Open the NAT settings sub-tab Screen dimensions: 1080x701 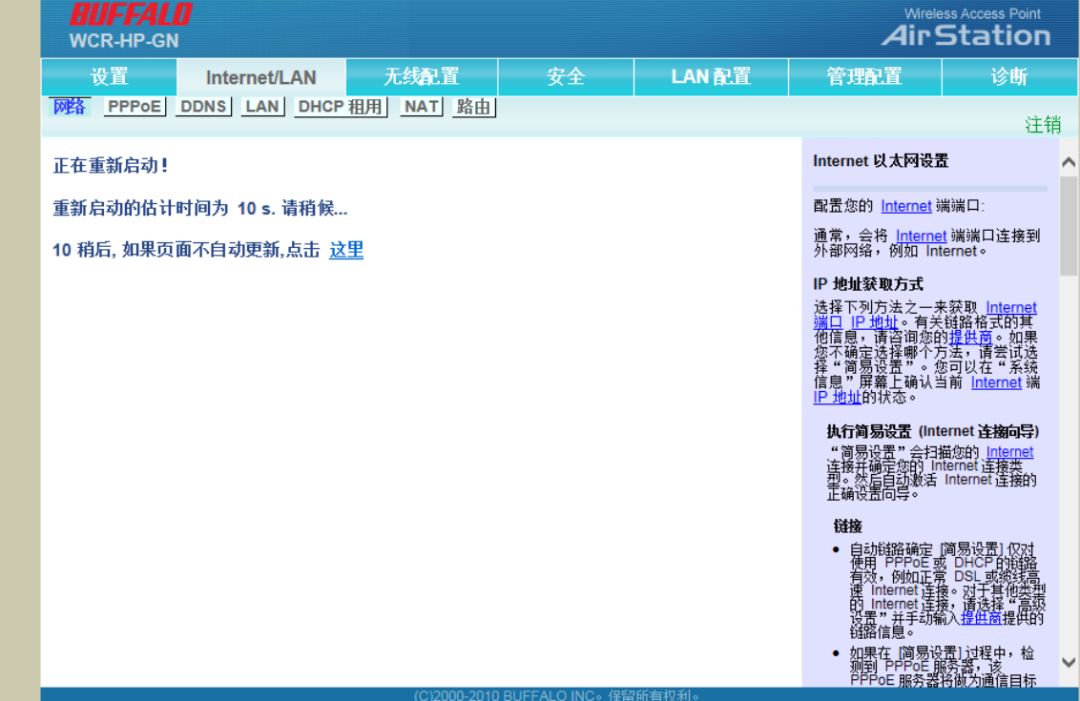click(x=419, y=107)
